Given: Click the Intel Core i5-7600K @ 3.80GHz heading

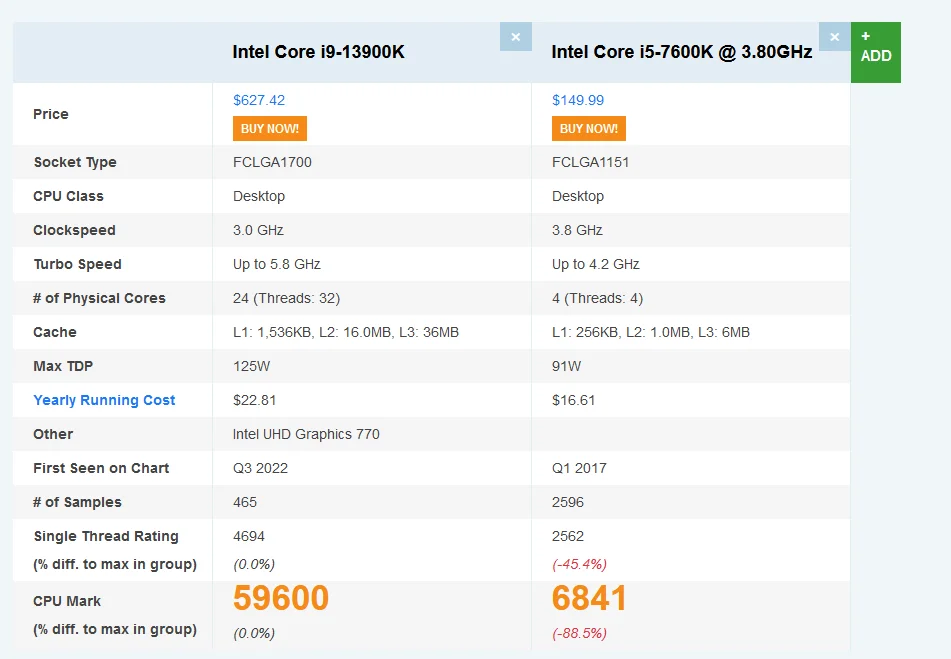Looking at the screenshot, I should tap(682, 52).
